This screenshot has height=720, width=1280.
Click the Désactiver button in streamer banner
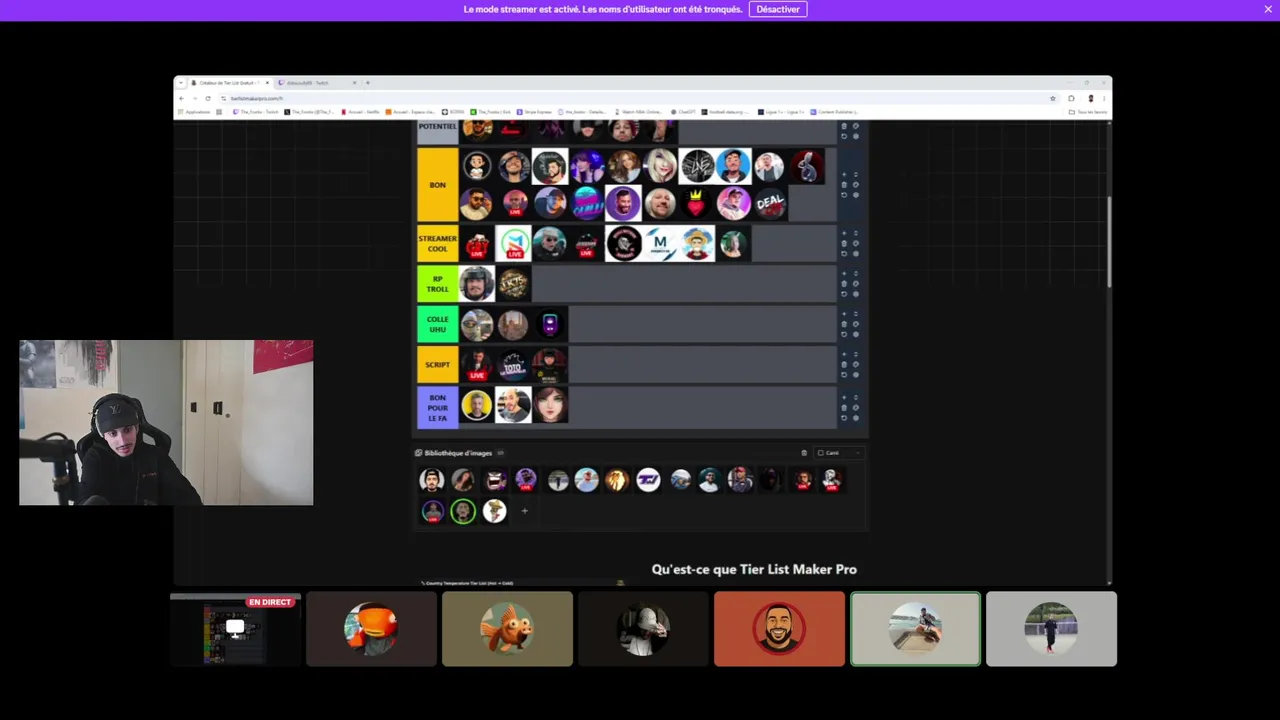click(778, 9)
